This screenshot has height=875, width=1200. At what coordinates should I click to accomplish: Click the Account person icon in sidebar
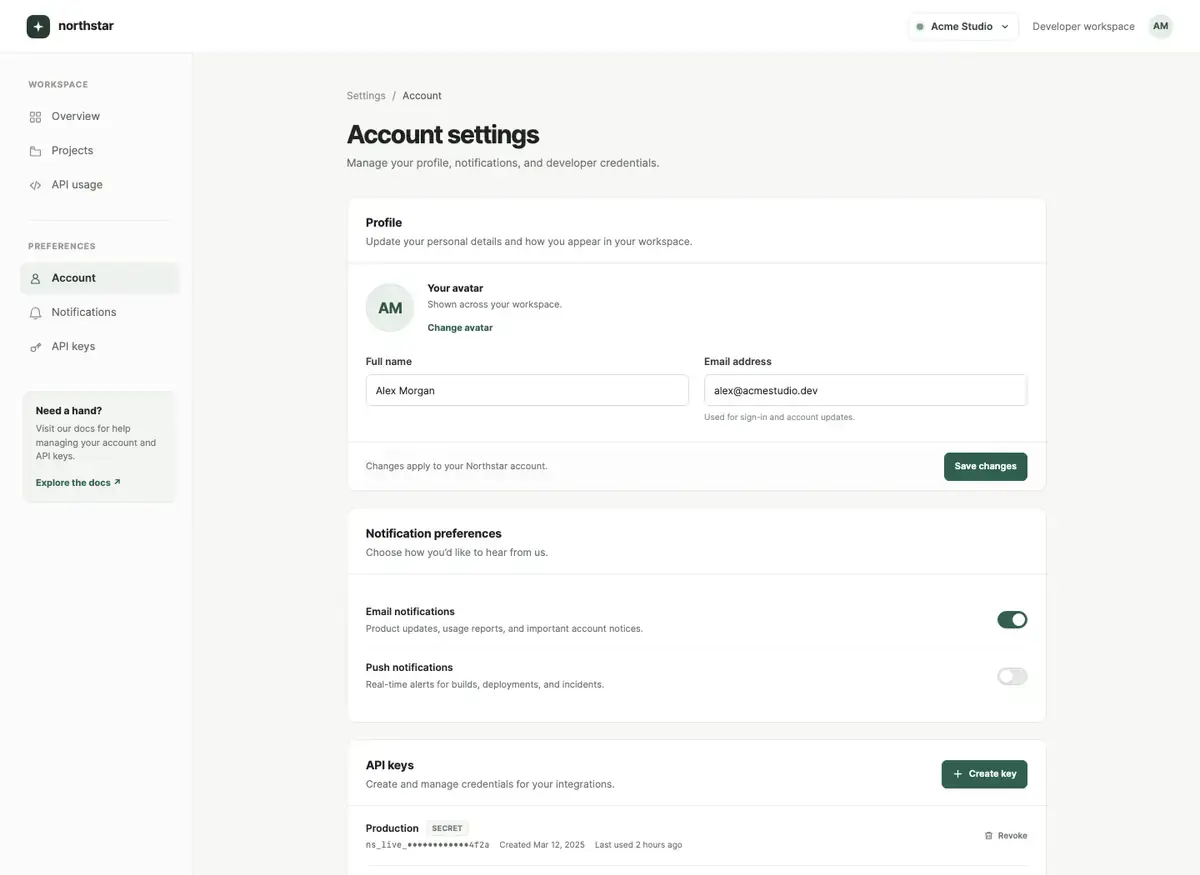tap(35, 279)
